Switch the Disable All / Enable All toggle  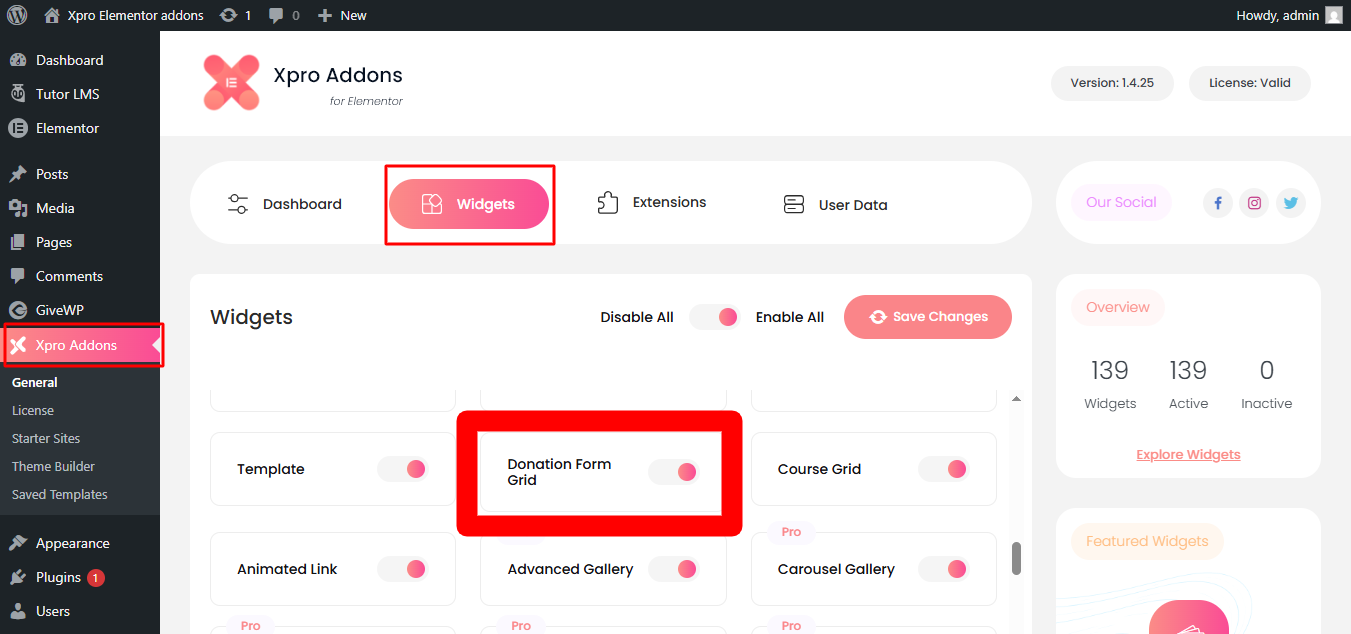pyautogui.click(x=715, y=317)
